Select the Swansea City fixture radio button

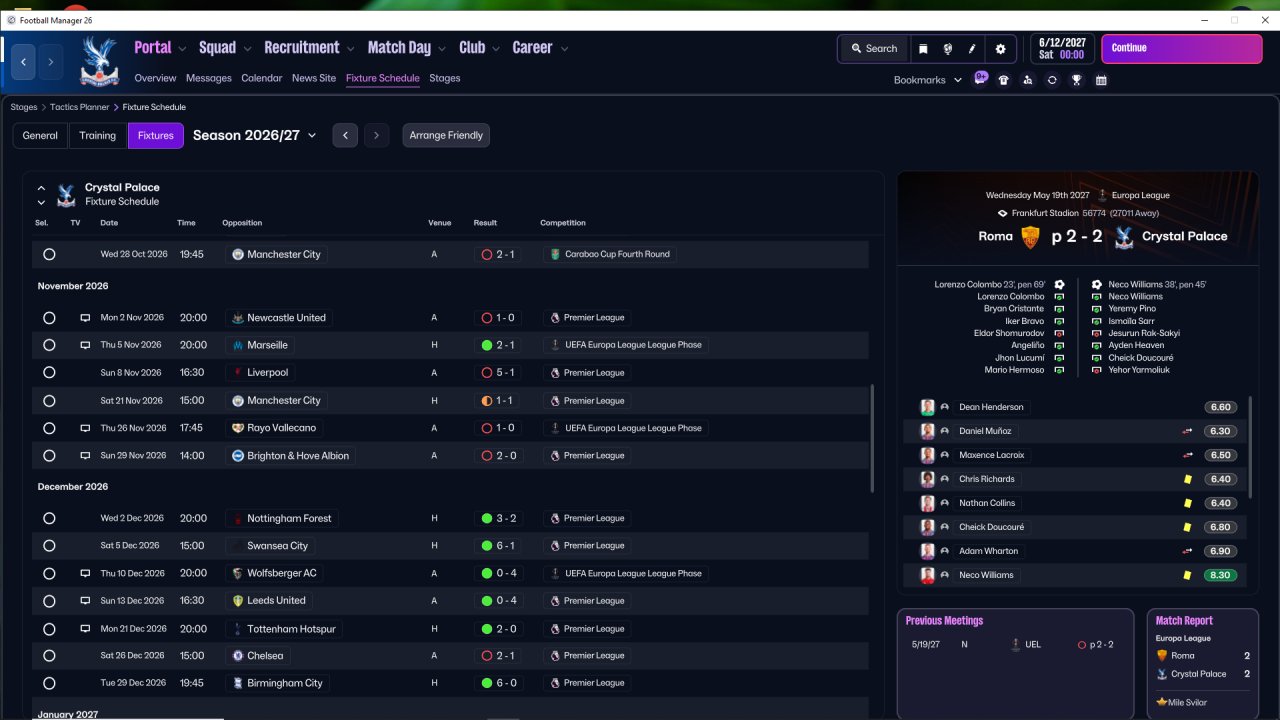click(x=49, y=546)
